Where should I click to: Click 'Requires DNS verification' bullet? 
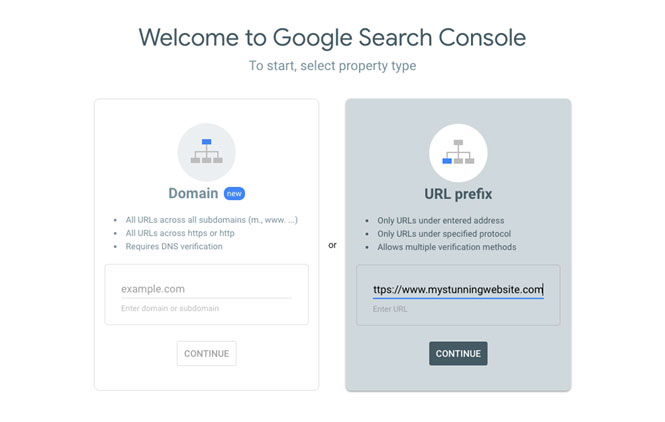point(174,246)
